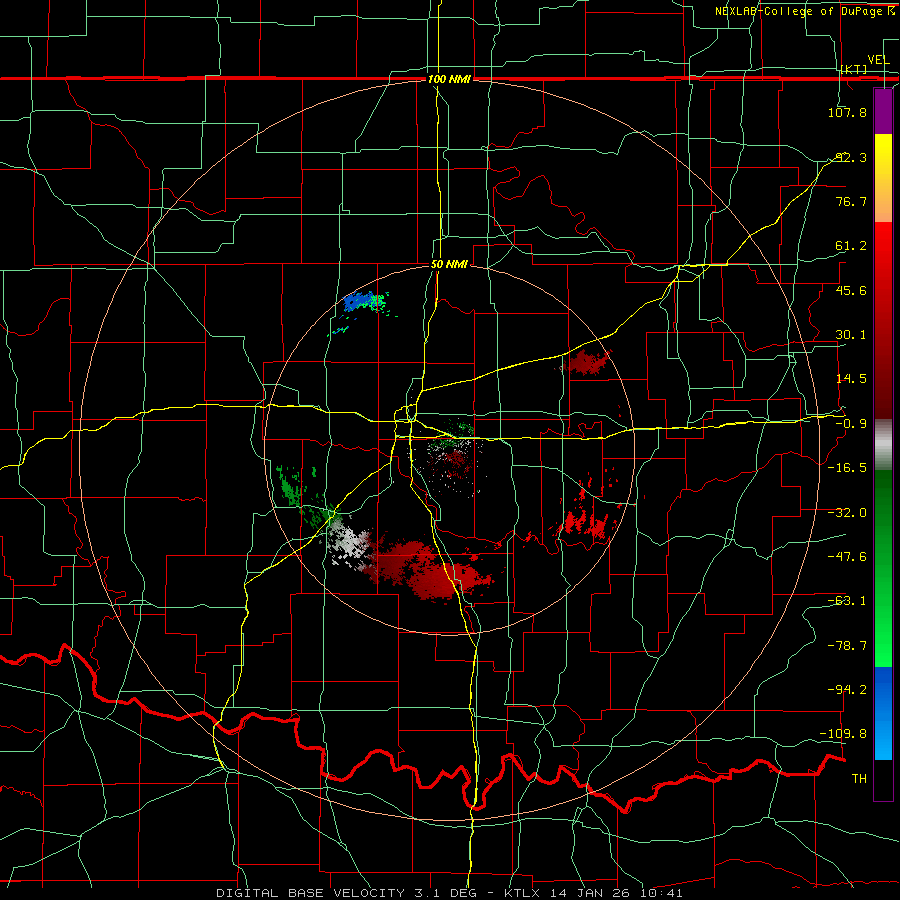
Task: Click the KTLX station identifier
Action: [x=524, y=893]
